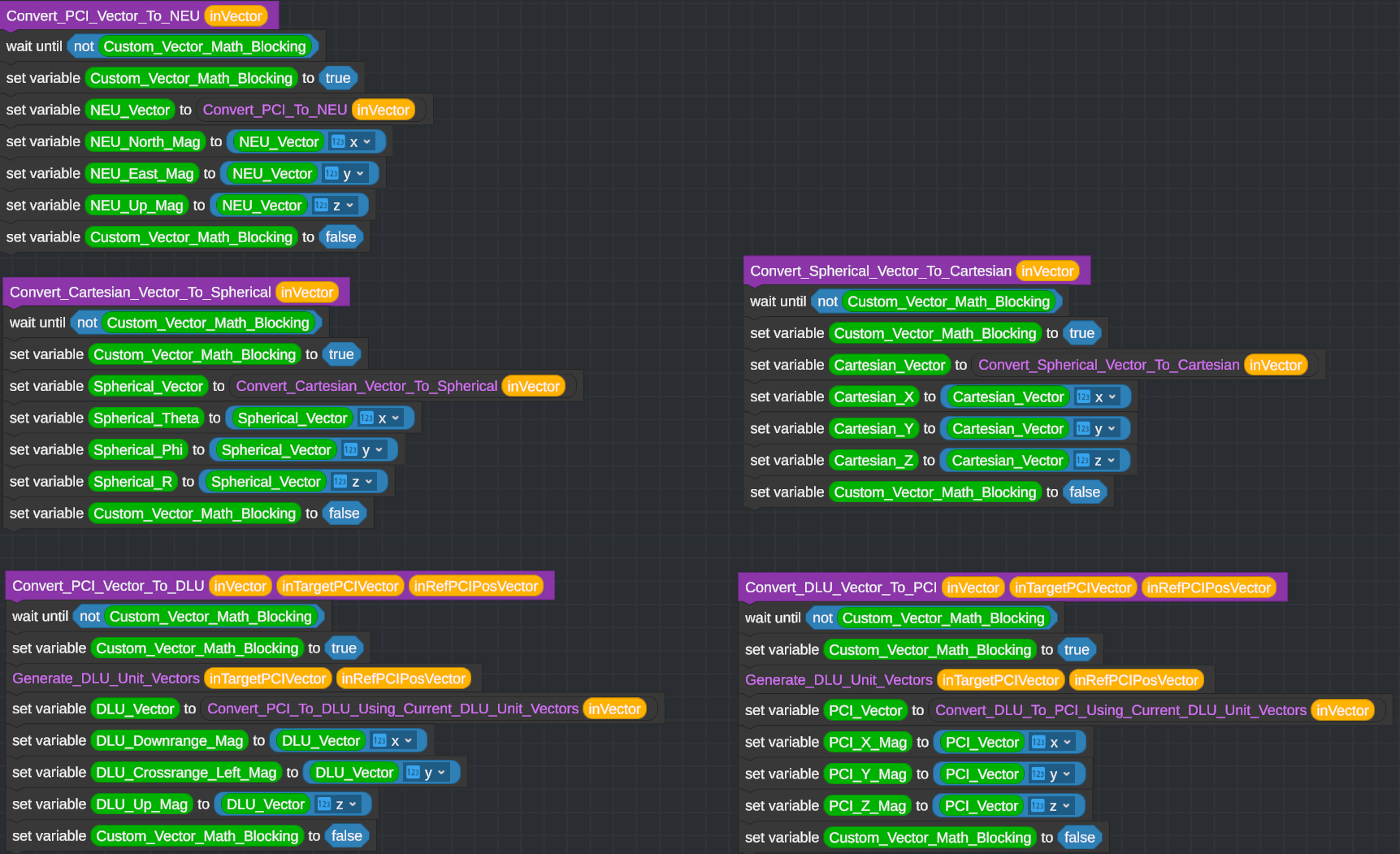Screen dimensions: 1400x854
Task: Click the Spherical_Theta variable pill
Action: [x=146, y=418]
